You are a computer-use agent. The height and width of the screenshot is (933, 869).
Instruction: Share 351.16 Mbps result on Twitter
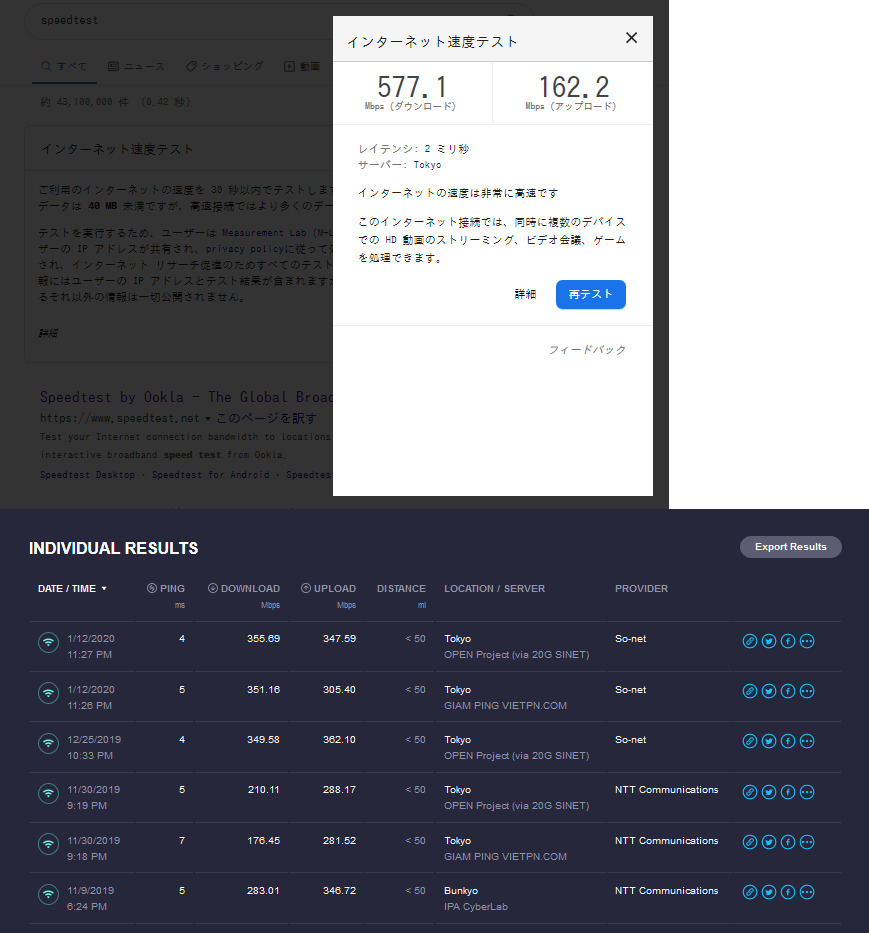(769, 692)
